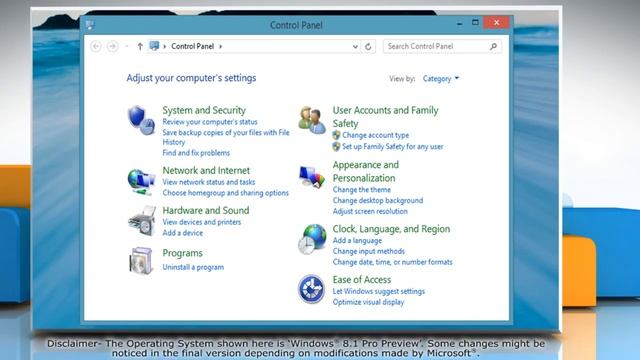640x360 pixels.
Task: Open the Hardware and Sound printer icon
Action: tap(142, 221)
